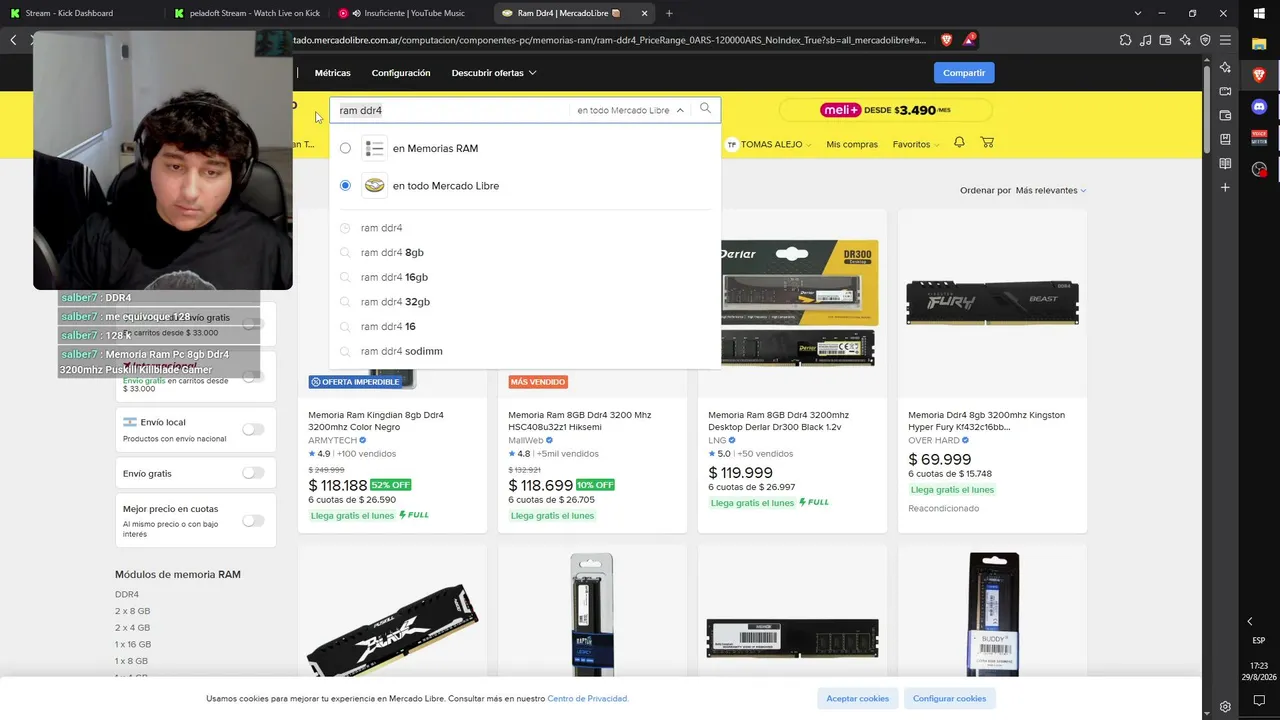Open the bookmarks icon in the sidebar
This screenshot has height=720, width=1280.
click(1225, 139)
